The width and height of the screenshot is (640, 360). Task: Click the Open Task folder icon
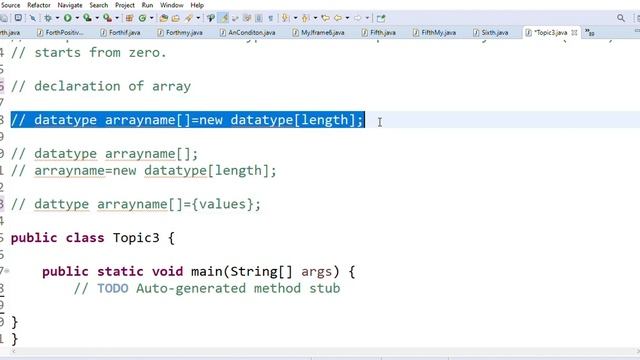(176, 18)
